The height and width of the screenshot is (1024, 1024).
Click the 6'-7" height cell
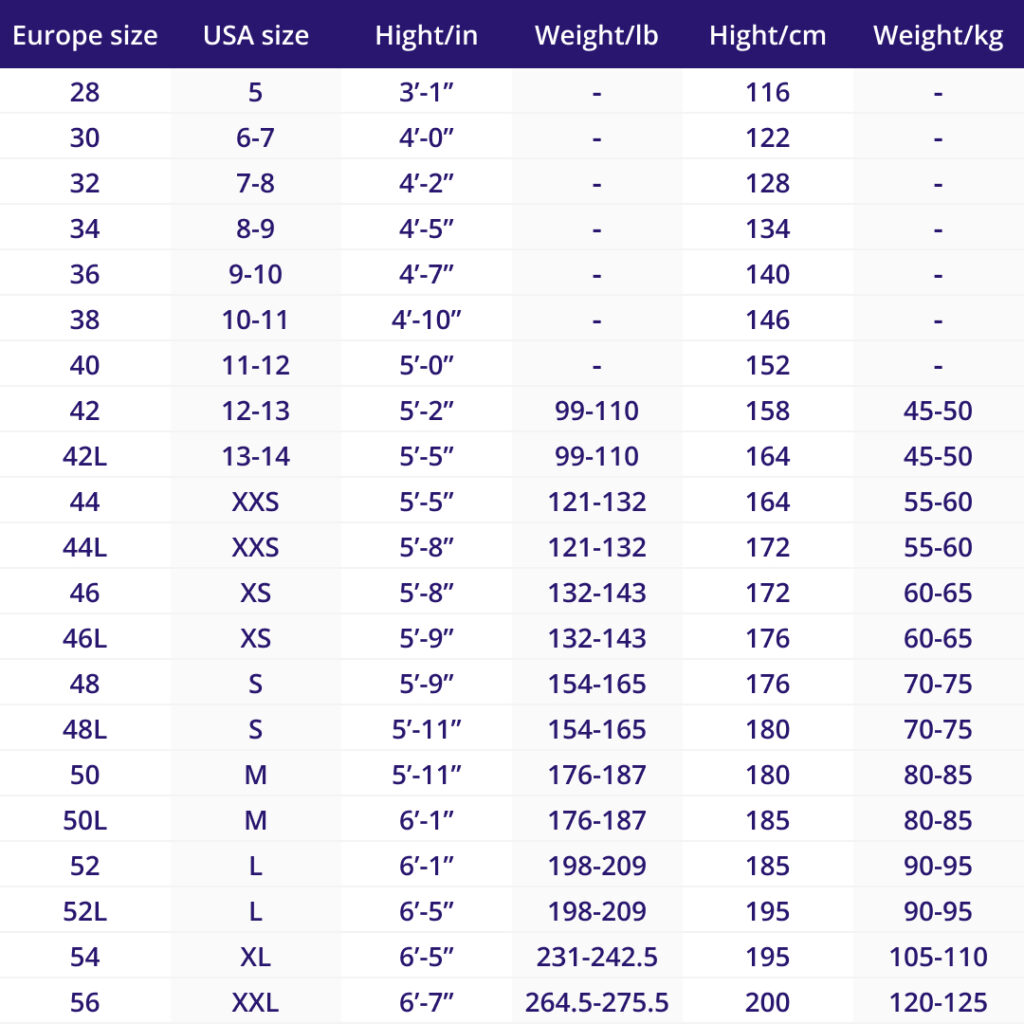click(x=426, y=1002)
